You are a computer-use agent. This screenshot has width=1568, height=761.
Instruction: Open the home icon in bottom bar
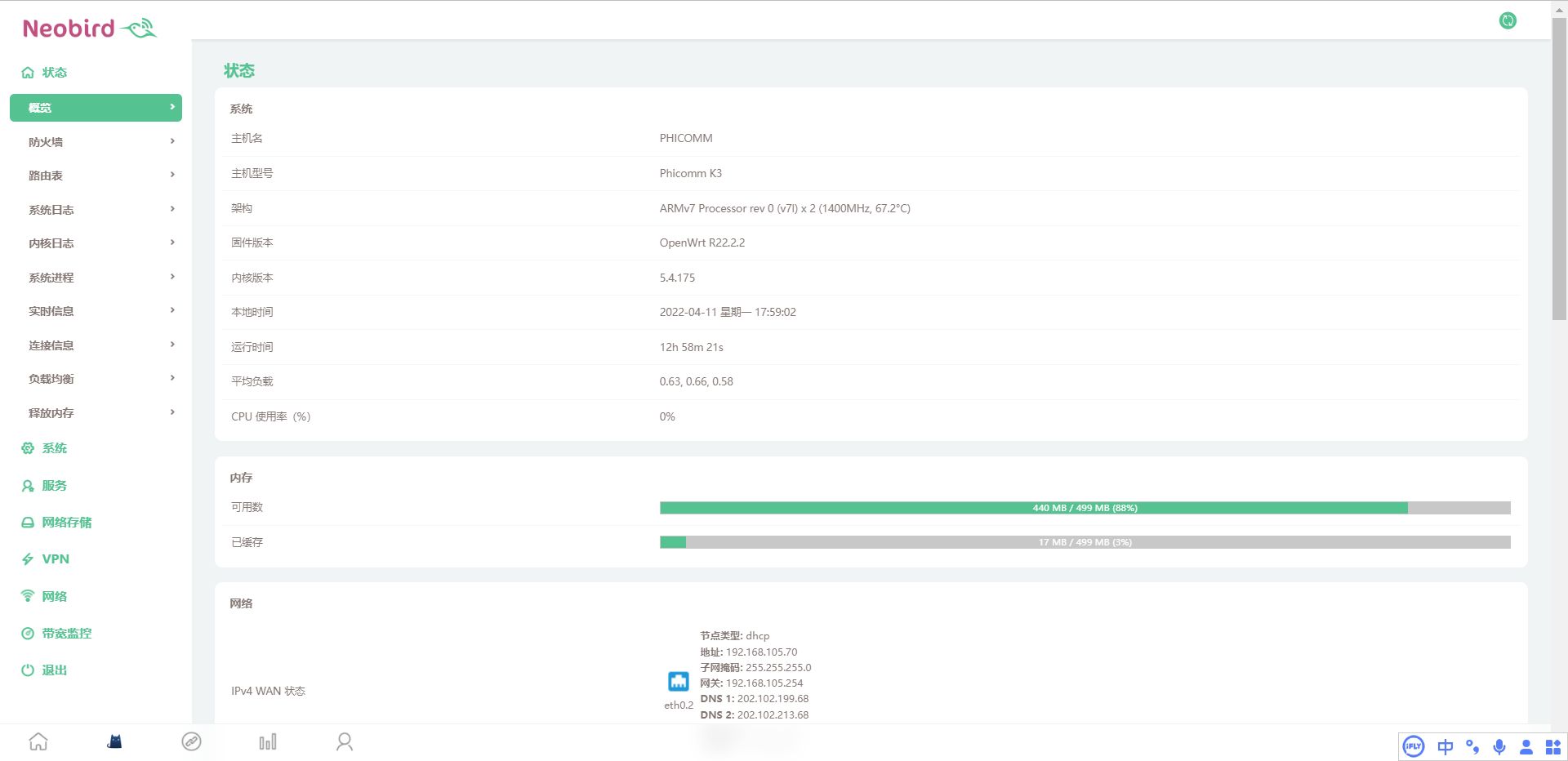(x=38, y=741)
